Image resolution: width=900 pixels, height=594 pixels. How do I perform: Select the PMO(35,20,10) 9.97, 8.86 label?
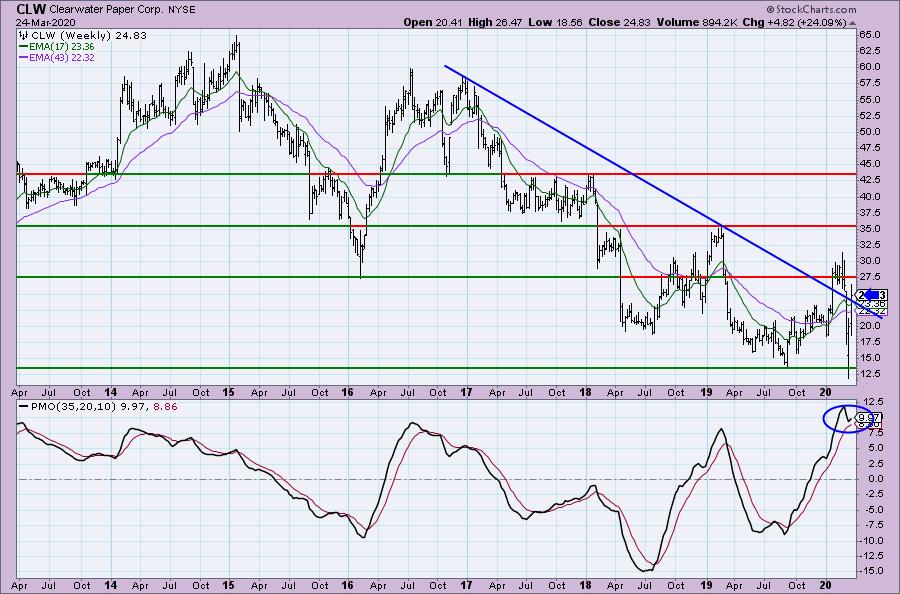pos(104,406)
